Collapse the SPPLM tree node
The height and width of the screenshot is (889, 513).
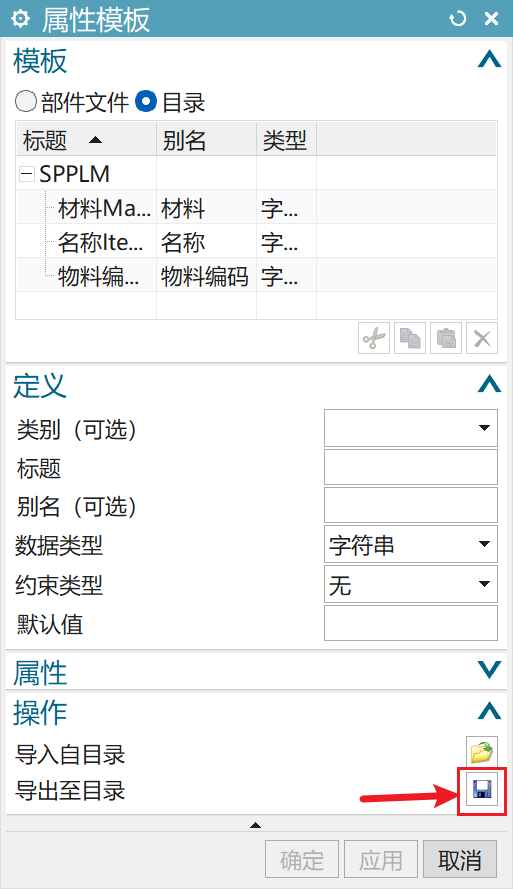27,173
